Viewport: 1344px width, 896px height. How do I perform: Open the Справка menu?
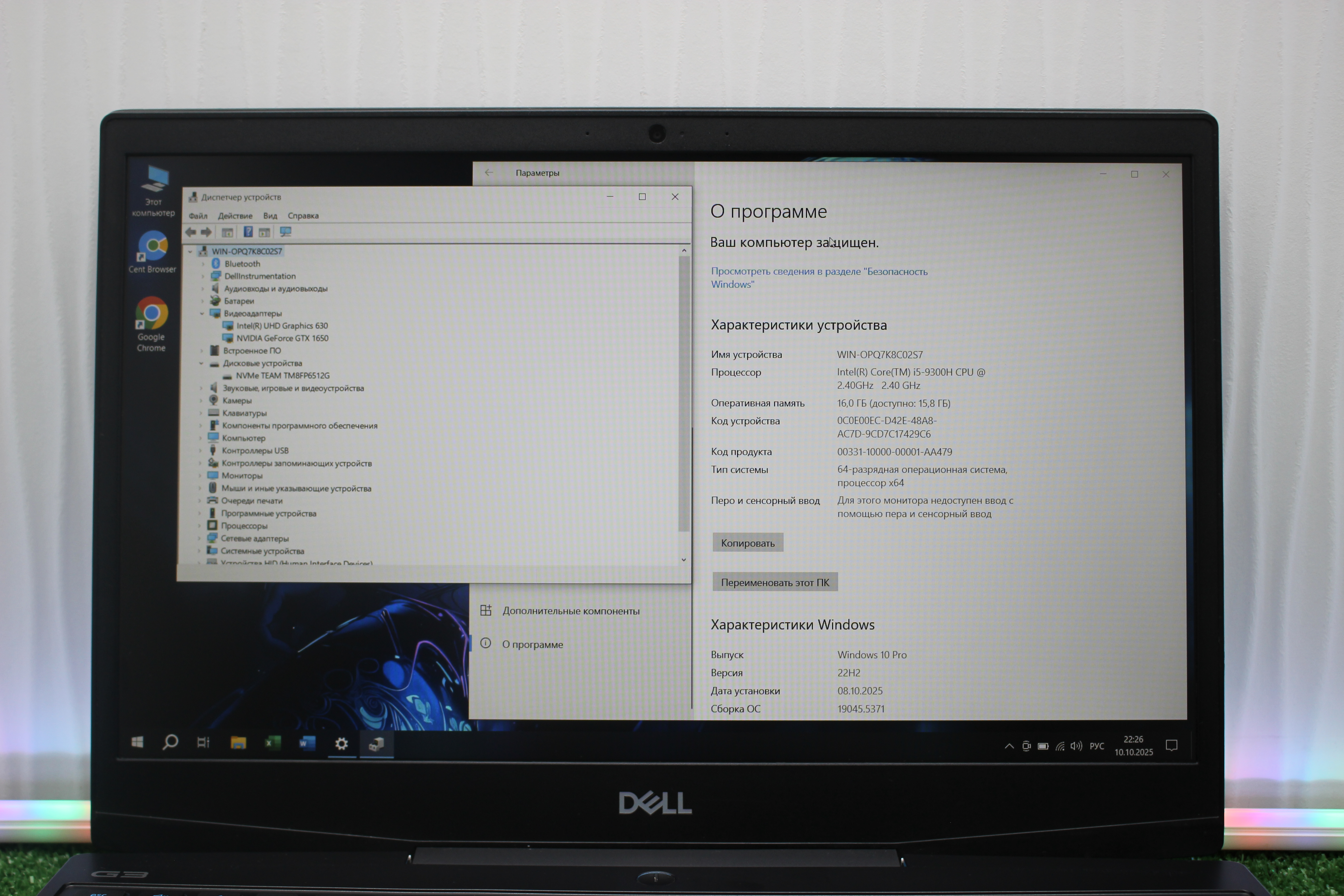point(303,216)
